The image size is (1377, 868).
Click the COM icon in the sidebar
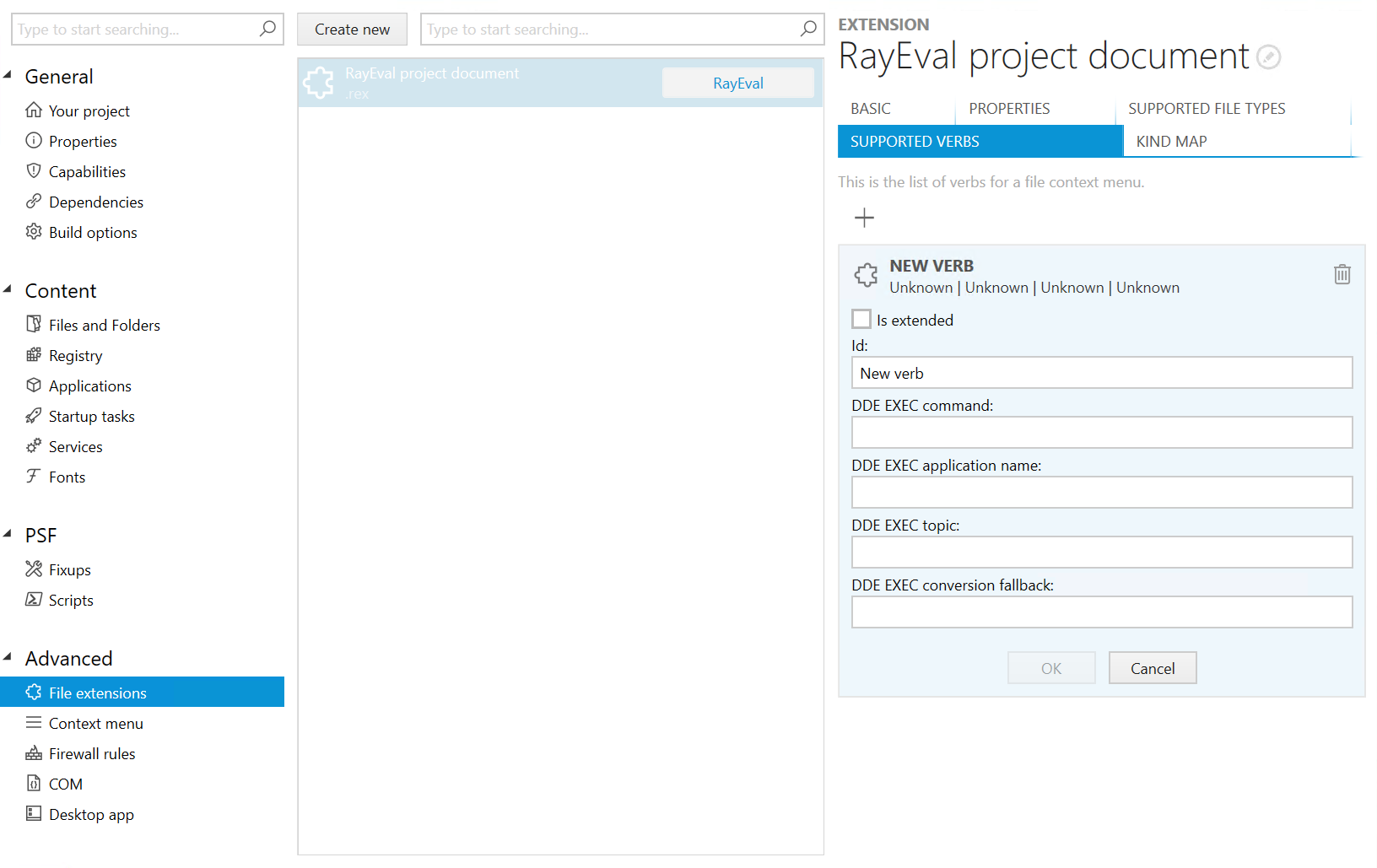click(34, 784)
